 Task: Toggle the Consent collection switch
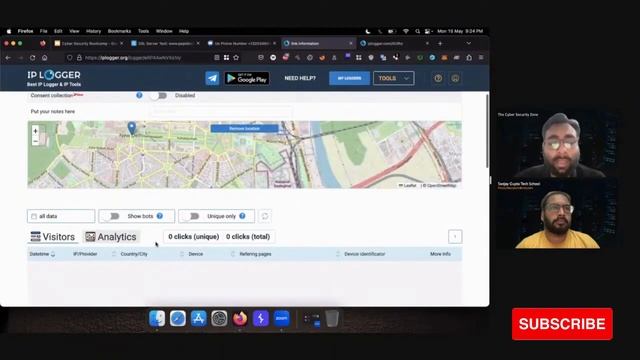(158, 96)
